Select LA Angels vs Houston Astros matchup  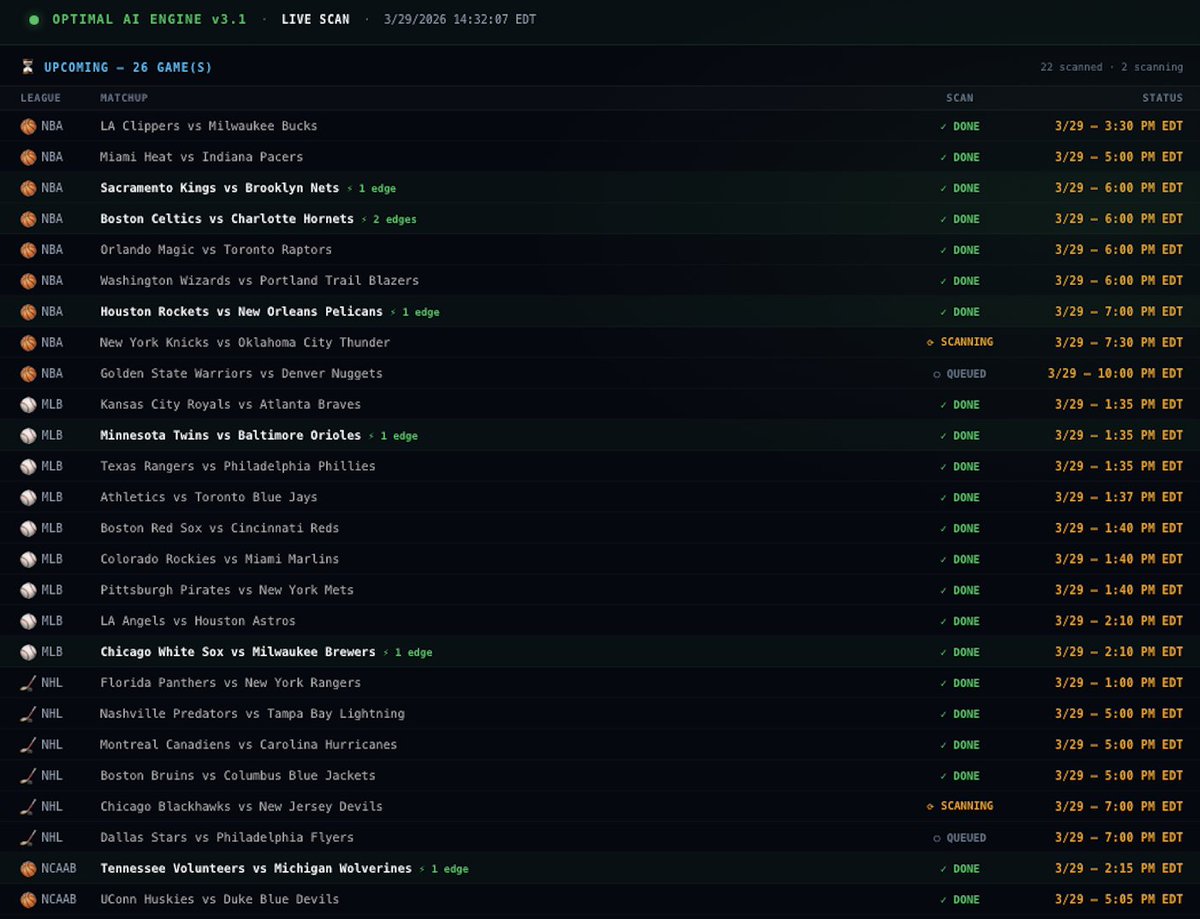click(198, 621)
